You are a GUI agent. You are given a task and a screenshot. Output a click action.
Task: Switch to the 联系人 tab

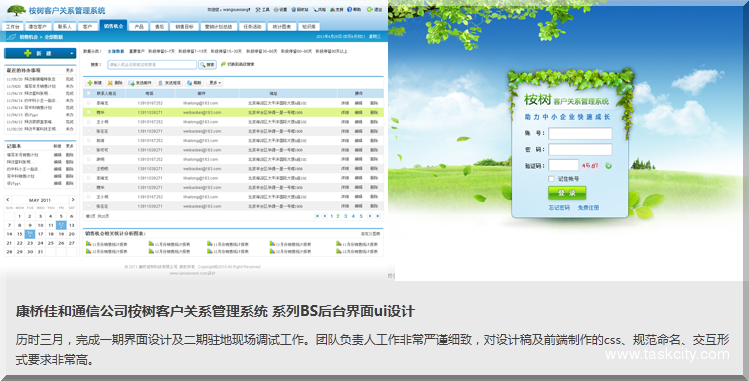click(64, 27)
